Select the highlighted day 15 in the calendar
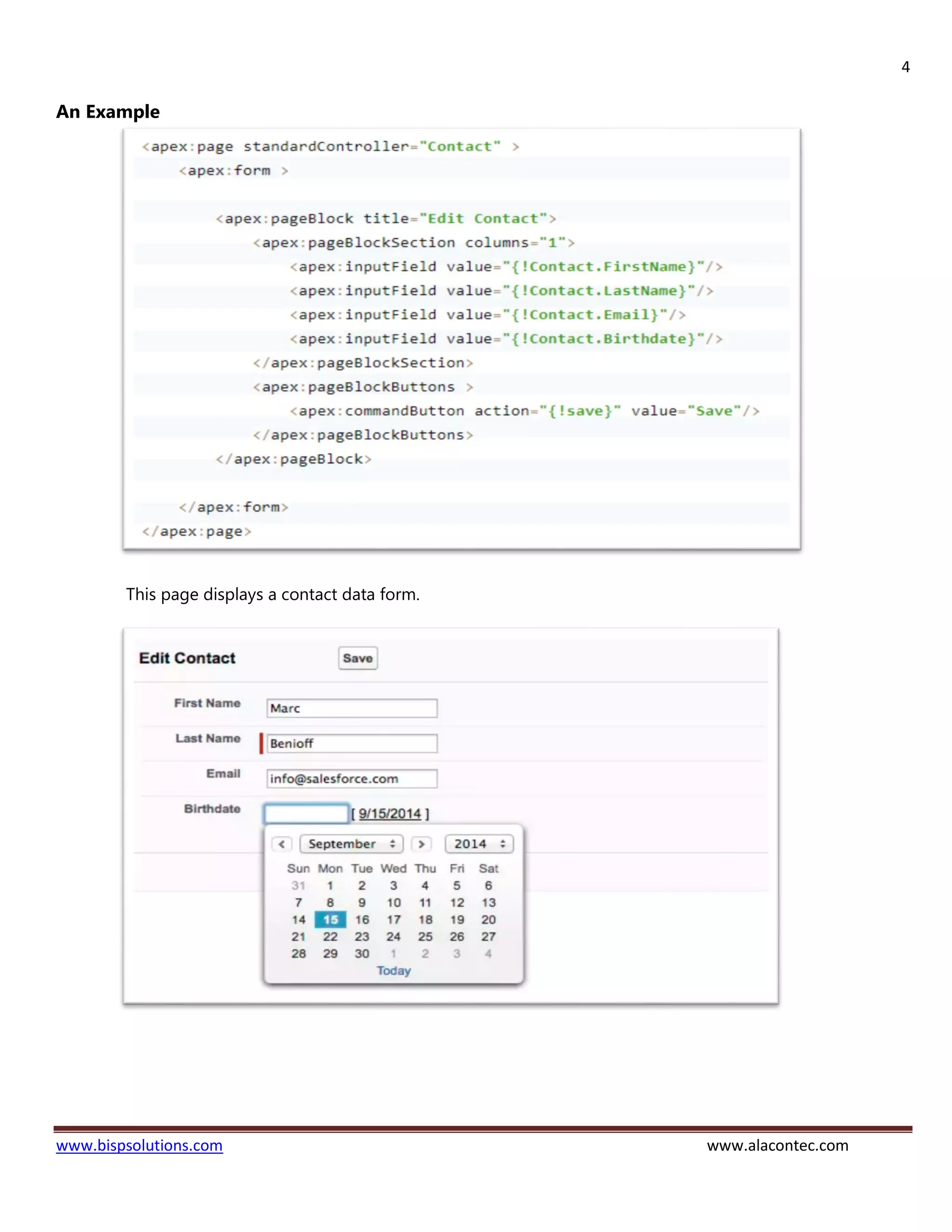 pyautogui.click(x=331, y=920)
